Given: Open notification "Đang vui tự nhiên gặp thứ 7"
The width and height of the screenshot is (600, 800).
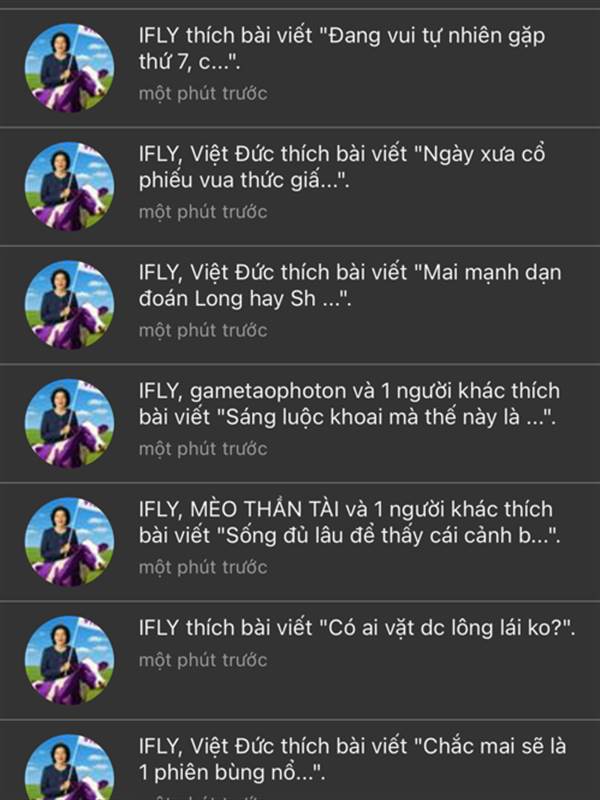Looking at the screenshot, I should click(x=300, y=68).
